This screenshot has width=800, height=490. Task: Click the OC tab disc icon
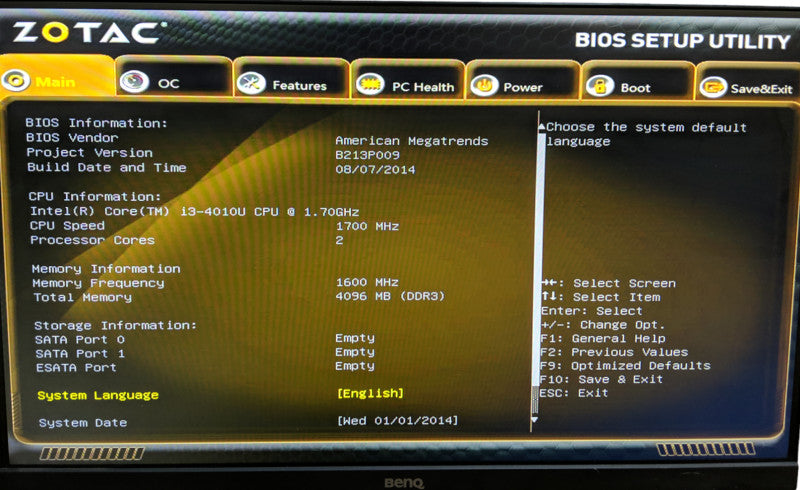pos(134,82)
